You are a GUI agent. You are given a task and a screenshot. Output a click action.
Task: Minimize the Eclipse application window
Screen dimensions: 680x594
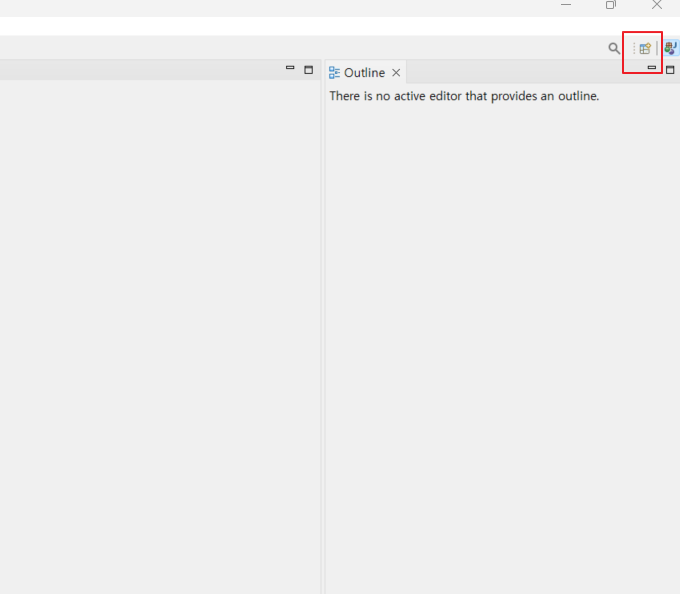coord(566,5)
